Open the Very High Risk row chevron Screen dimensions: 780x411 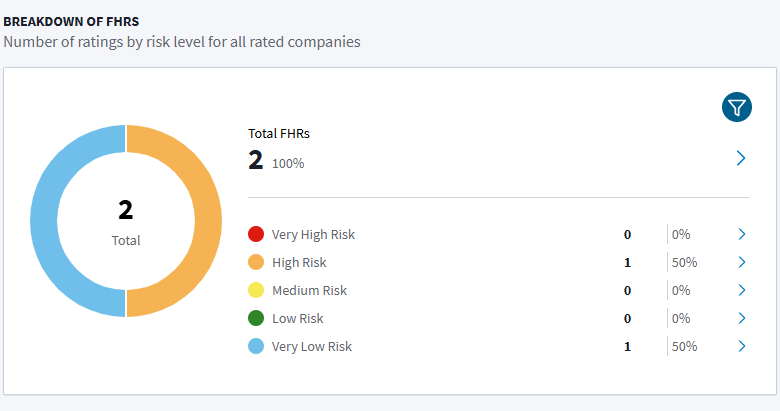pyautogui.click(x=741, y=234)
